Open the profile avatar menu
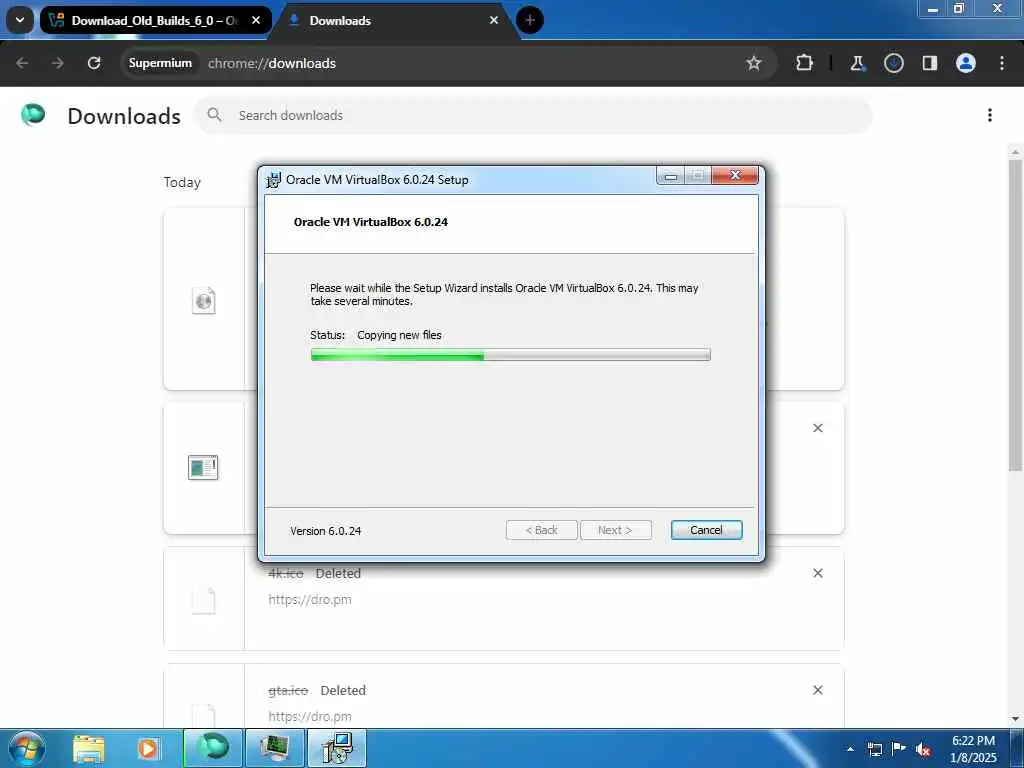Viewport: 1024px width, 768px height. [x=965, y=63]
